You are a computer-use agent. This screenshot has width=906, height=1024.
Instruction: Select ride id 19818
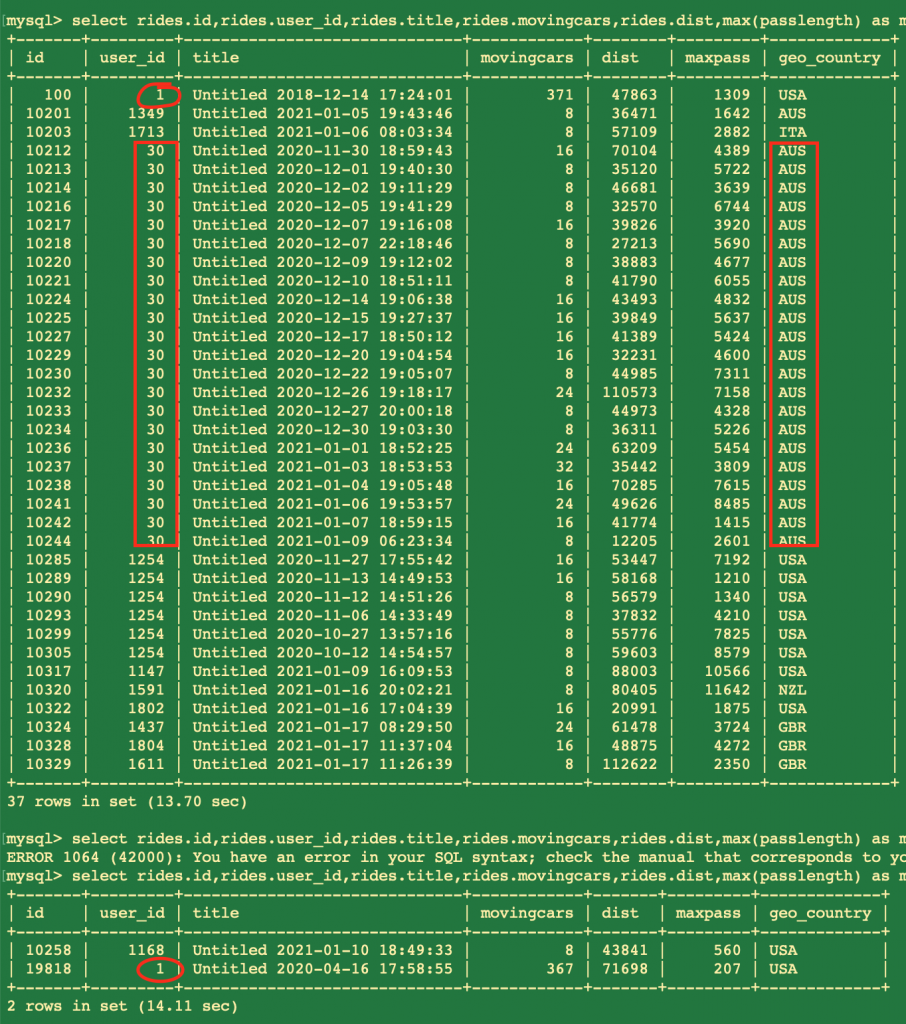(48, 969)
